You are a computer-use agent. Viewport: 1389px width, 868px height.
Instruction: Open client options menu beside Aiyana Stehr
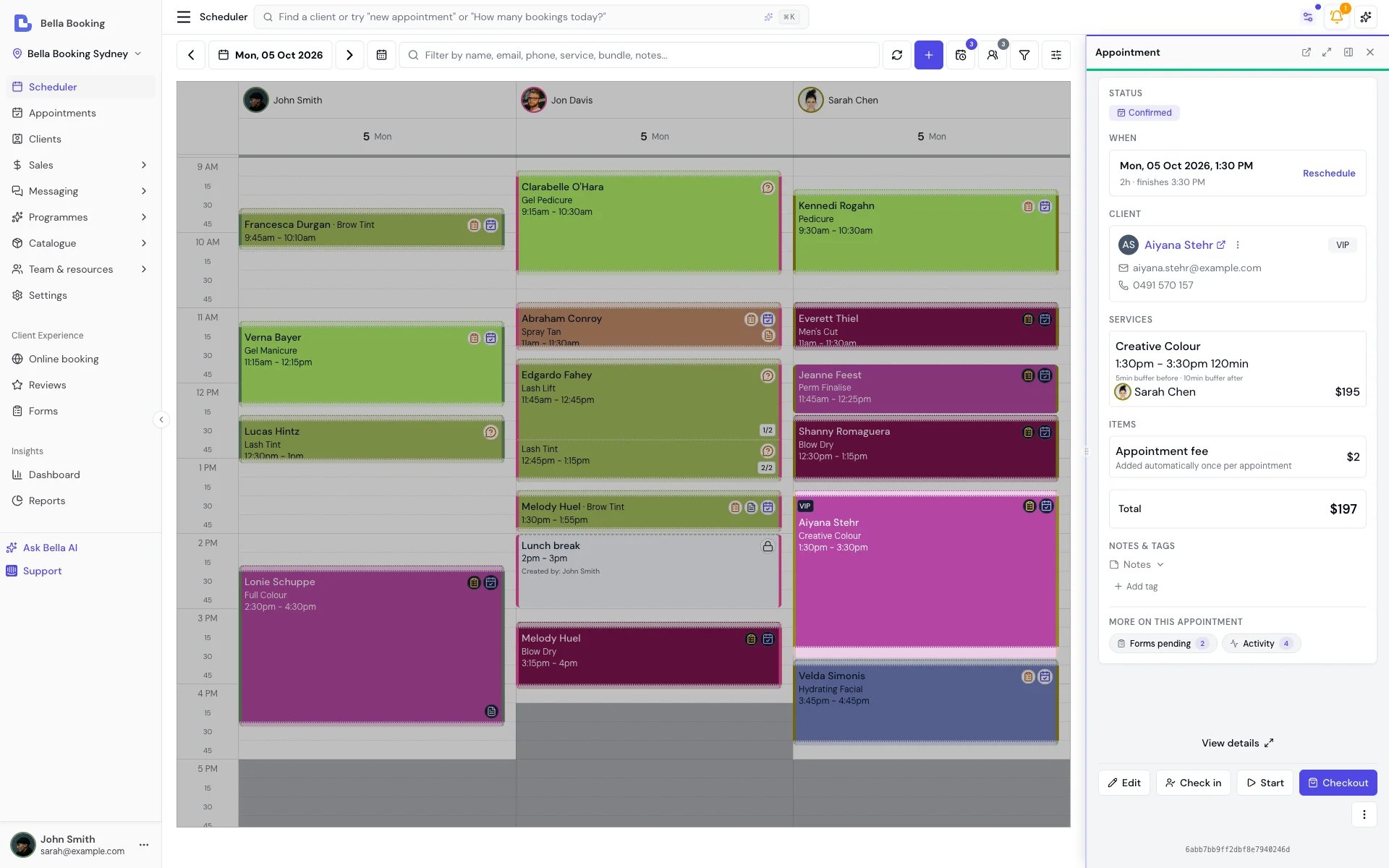pyautogui.click(x=1238, y=245)
